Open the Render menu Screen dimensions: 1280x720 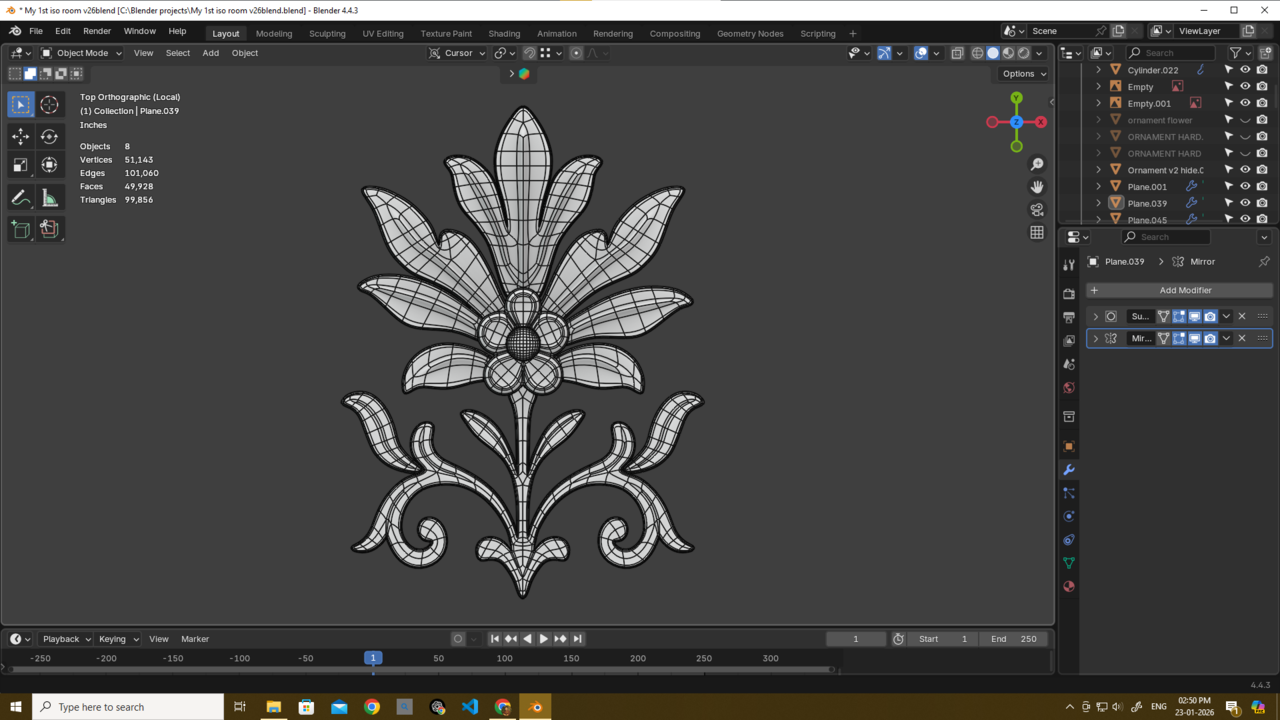click(x=97, y=31)
